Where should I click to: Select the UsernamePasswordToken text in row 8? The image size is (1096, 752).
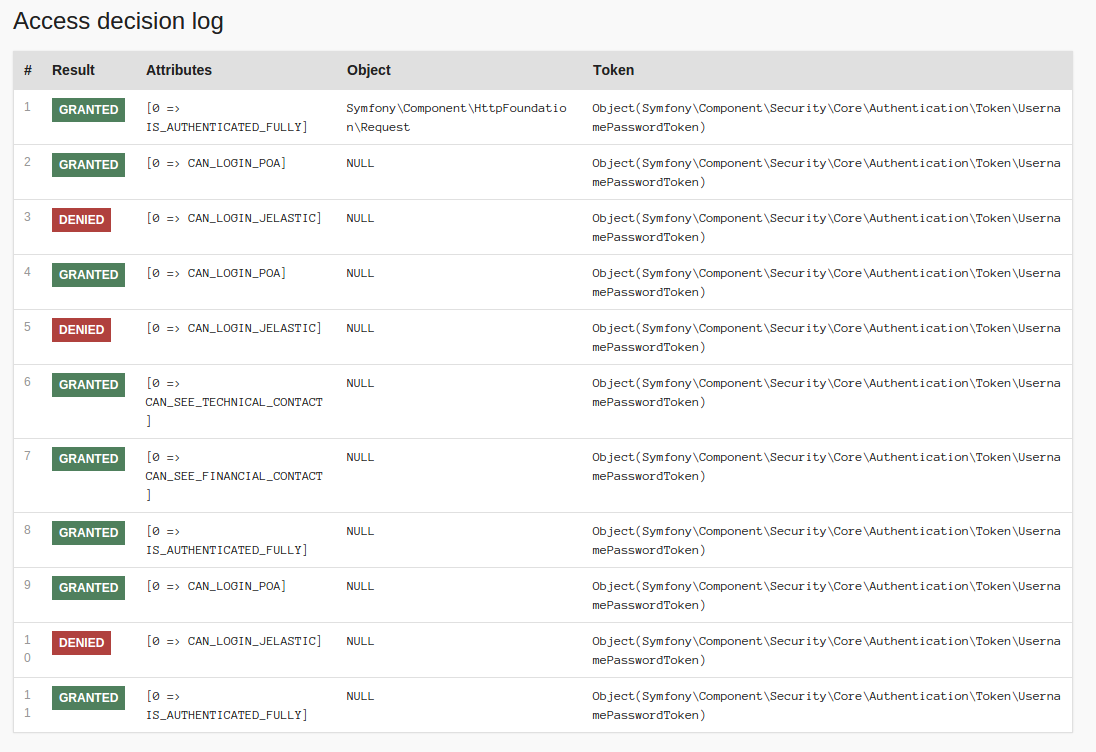[x=826, y=541]
